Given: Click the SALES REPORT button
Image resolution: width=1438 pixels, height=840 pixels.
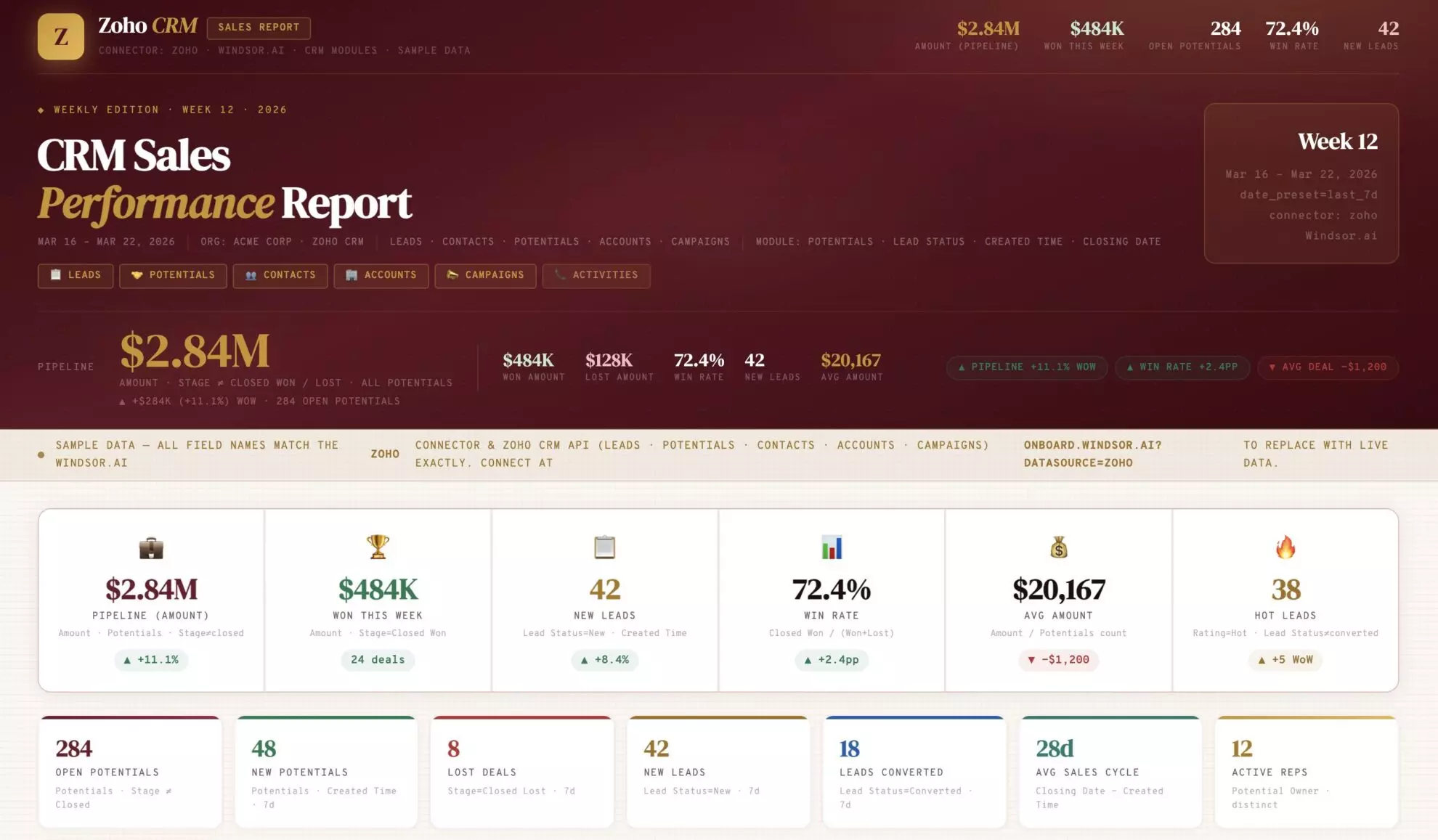Looking at the screenshot, I should (259, 28).
